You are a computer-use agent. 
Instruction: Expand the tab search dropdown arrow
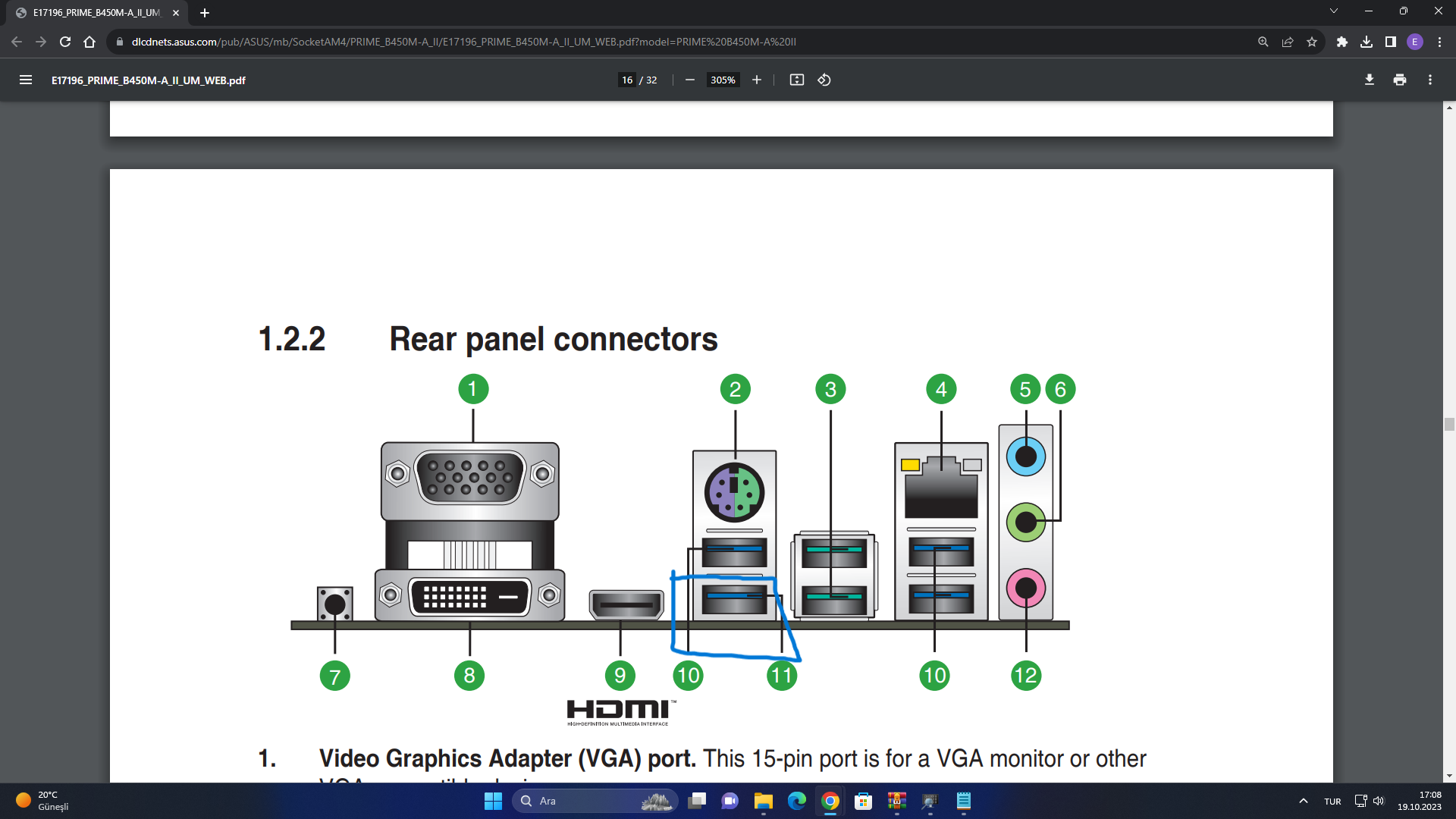1334,11
